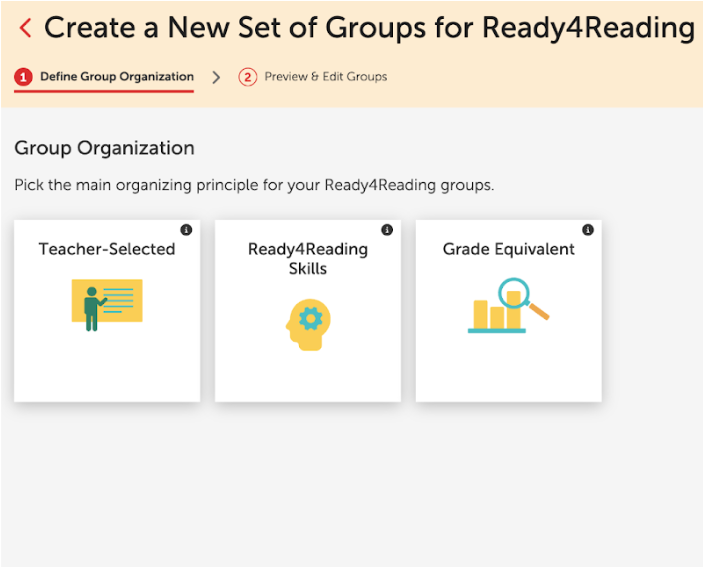Open info for Teacher-Selected card

[x=186, y=230]
